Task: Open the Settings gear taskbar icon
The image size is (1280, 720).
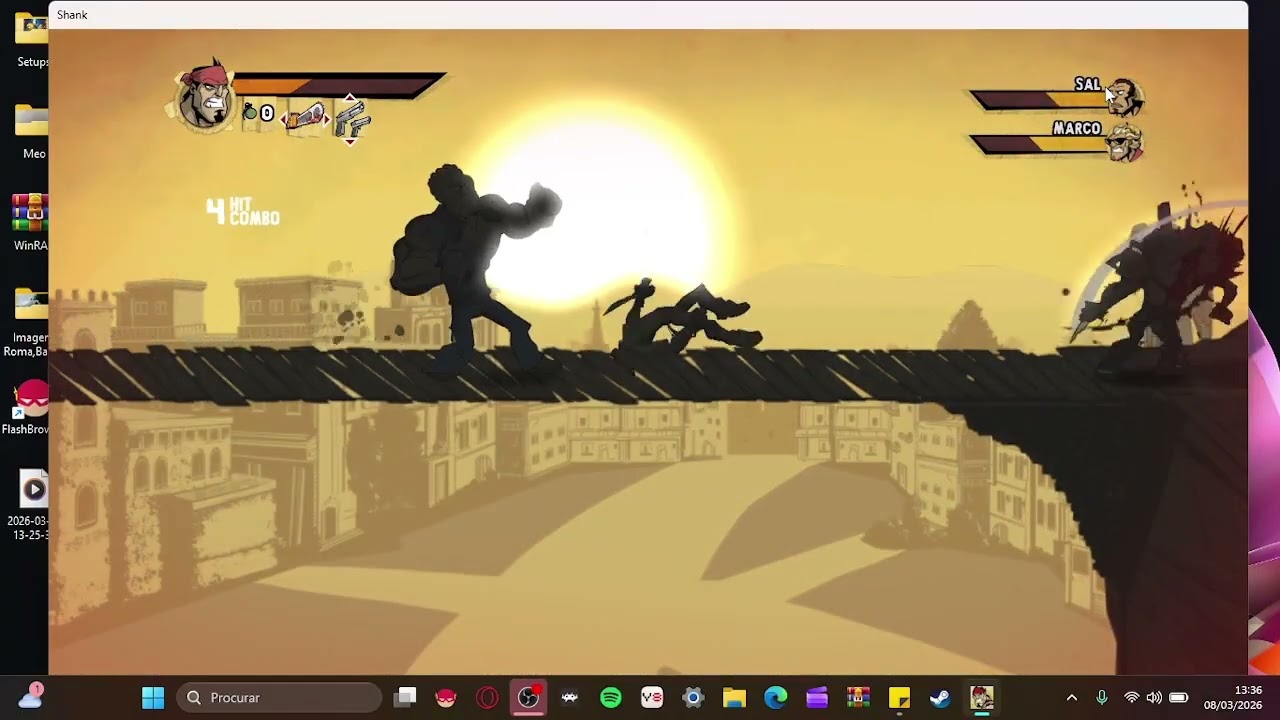Action: pos(693,698)
